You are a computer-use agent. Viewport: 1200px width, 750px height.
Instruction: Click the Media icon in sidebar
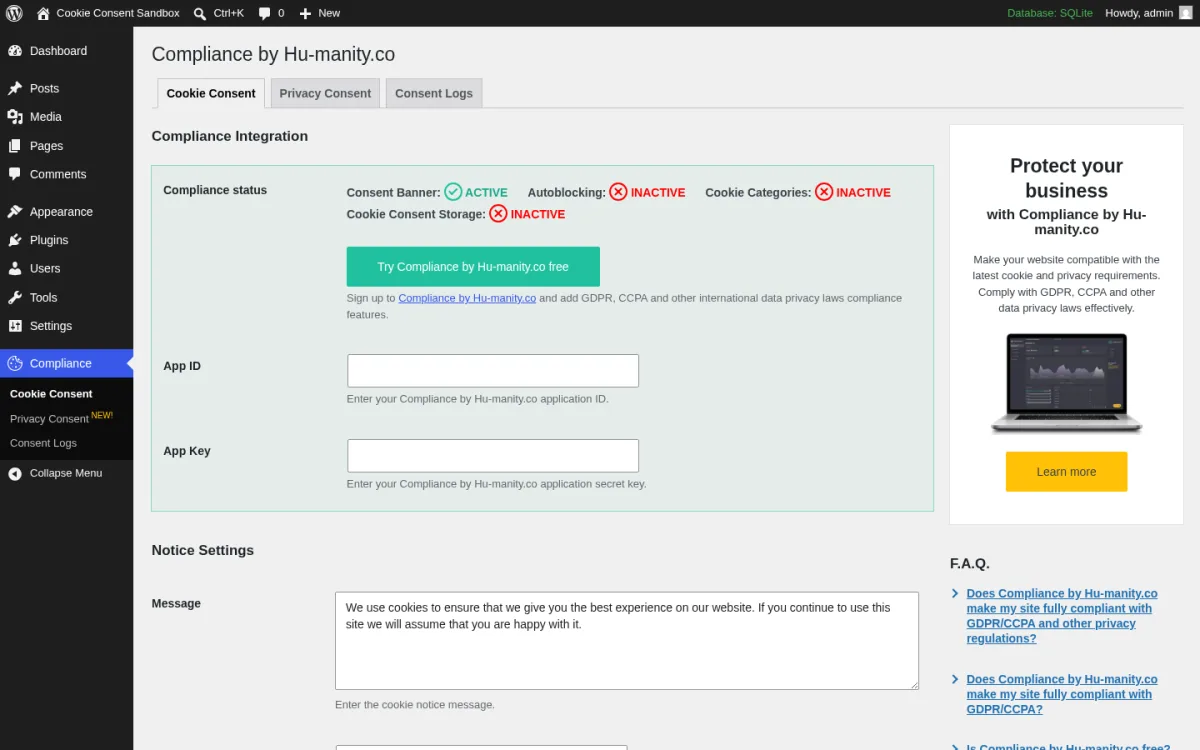(x=15, y=117)
